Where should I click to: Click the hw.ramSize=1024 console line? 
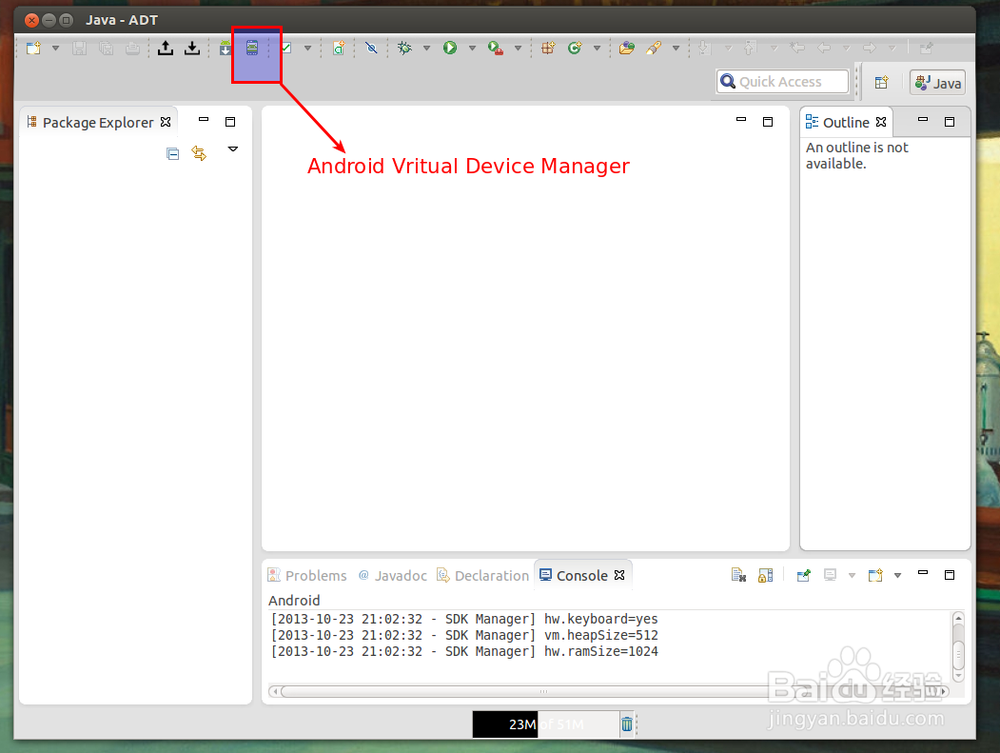coord(464,652)
